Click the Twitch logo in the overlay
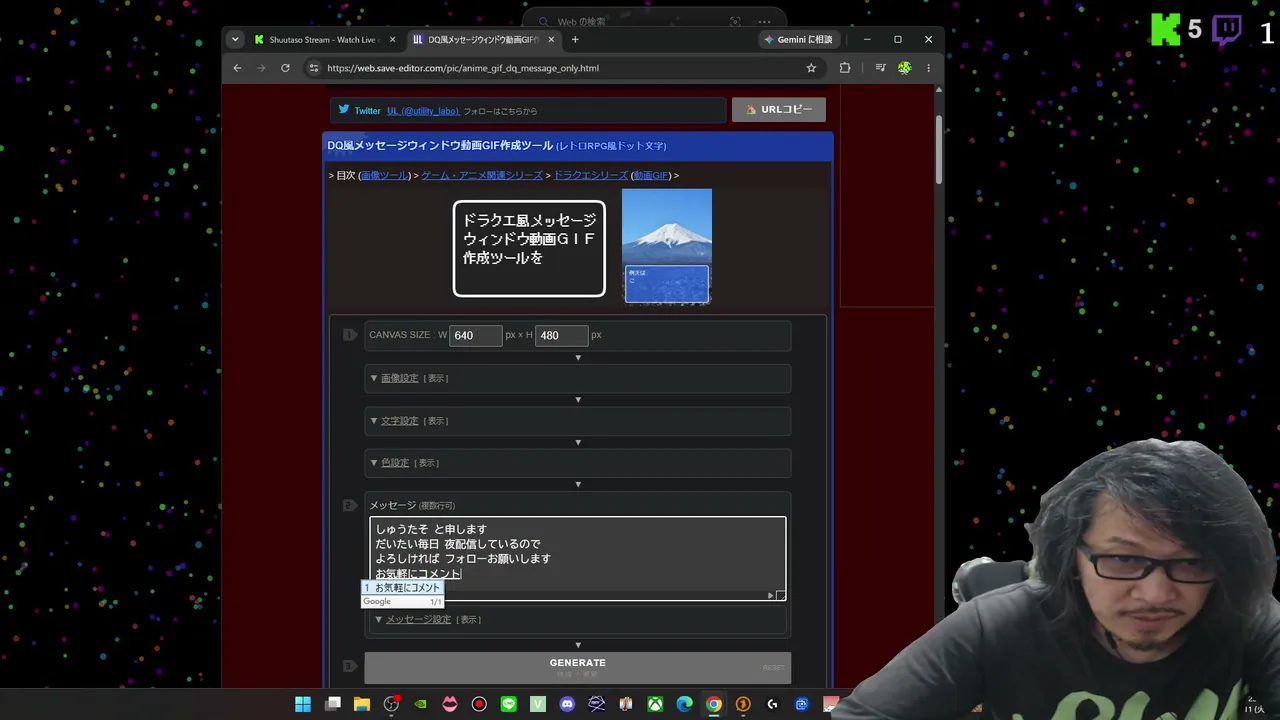 click(1227, 31)
